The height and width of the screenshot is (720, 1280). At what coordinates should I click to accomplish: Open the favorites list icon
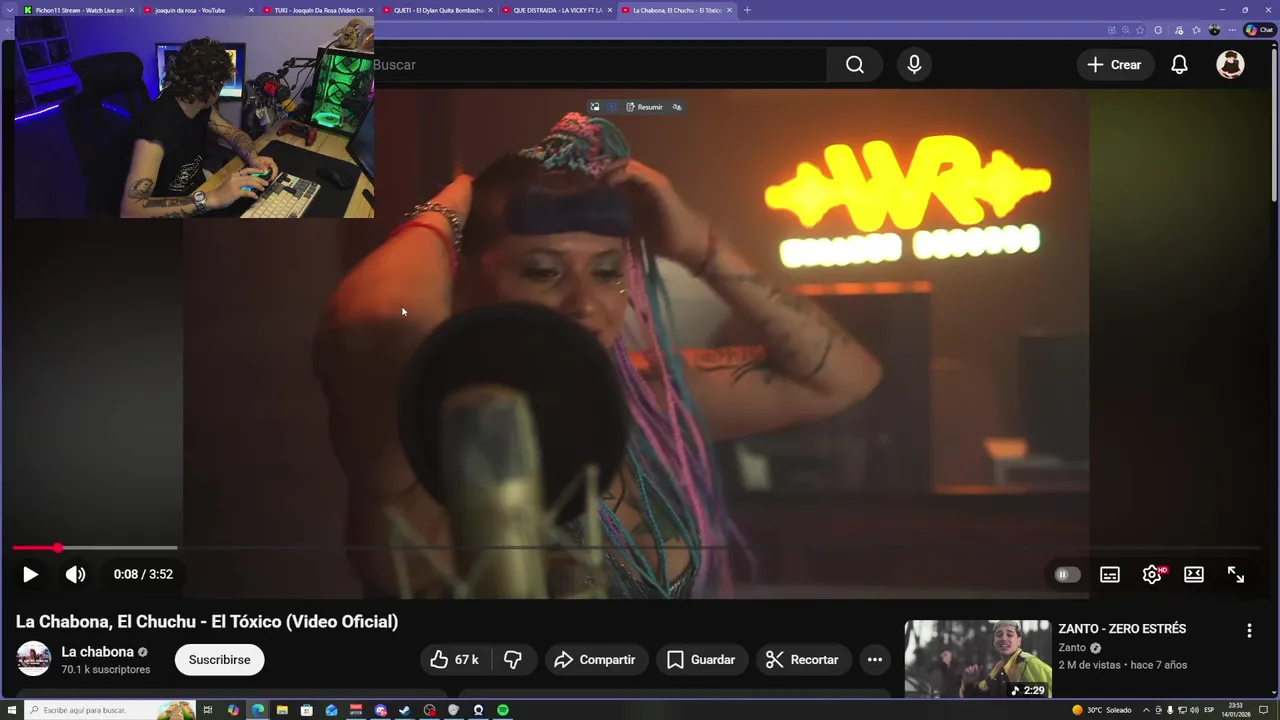(x=1196, y=30)
